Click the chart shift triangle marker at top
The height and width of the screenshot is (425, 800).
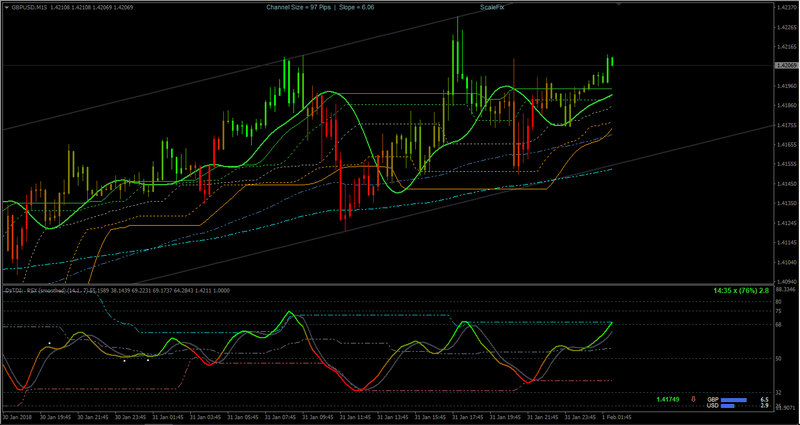coord(619,4)
